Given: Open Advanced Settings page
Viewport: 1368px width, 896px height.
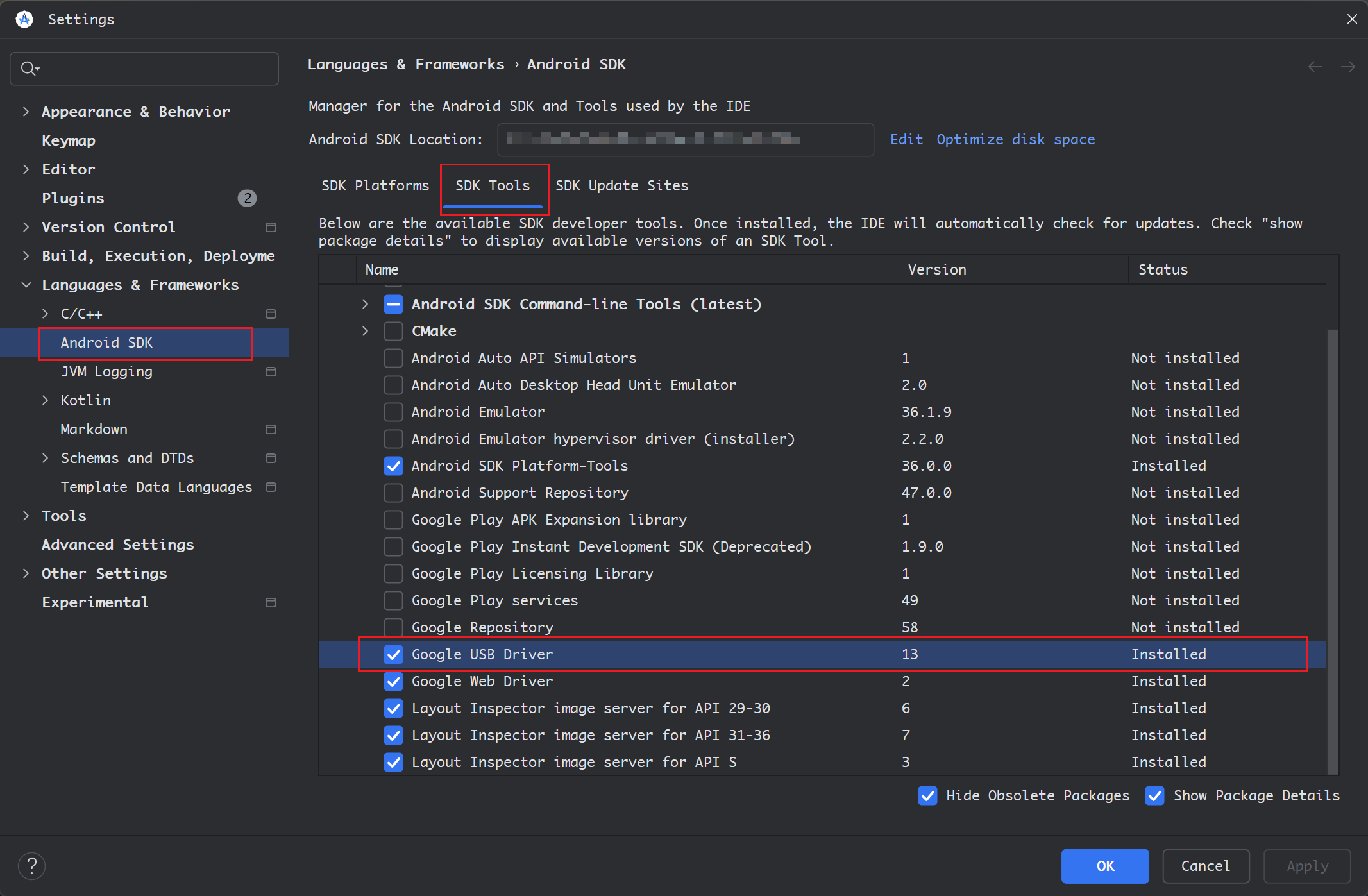Looking at the screenshot, I should coord(118,545).
